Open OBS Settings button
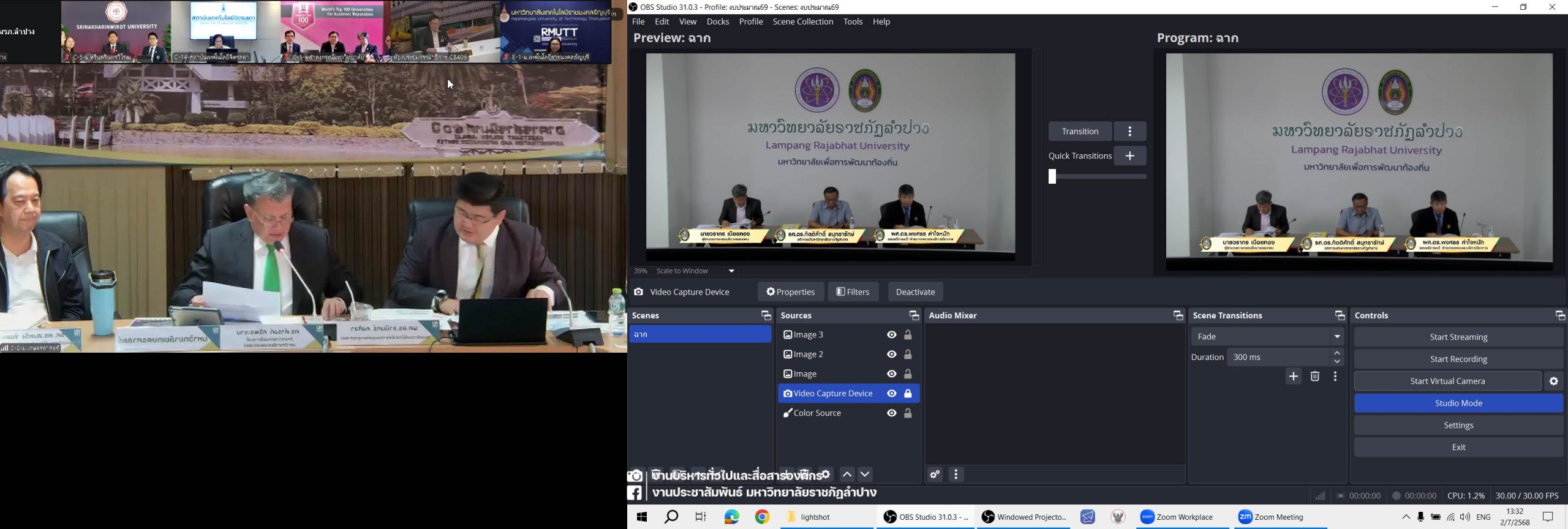This screenshot has width=1568, height=529. [x=1458, y=426]
